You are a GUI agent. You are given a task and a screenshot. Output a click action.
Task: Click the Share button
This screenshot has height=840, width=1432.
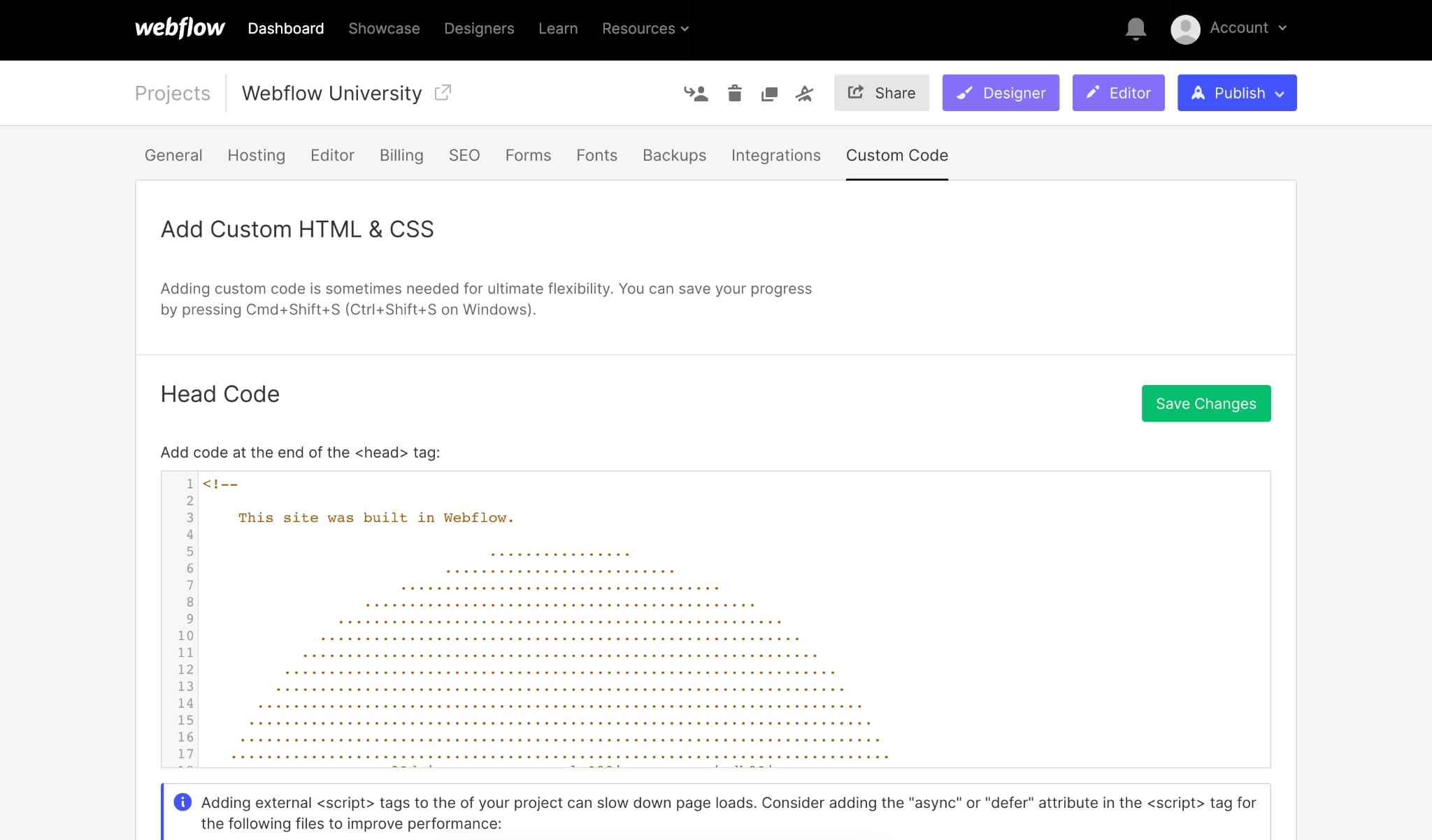tap(882, 93)
